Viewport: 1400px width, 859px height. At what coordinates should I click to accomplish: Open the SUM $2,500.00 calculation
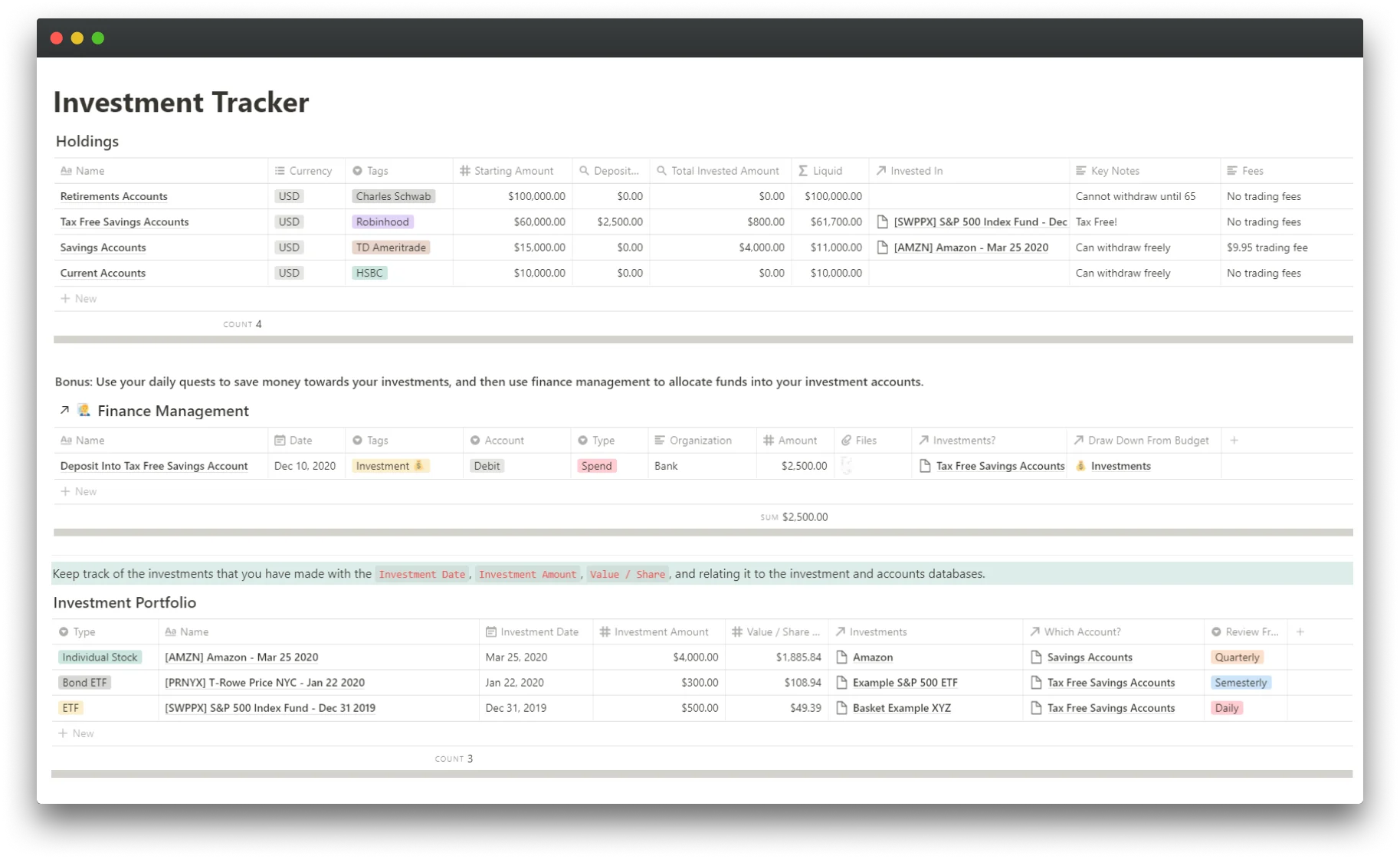(794, 517)
